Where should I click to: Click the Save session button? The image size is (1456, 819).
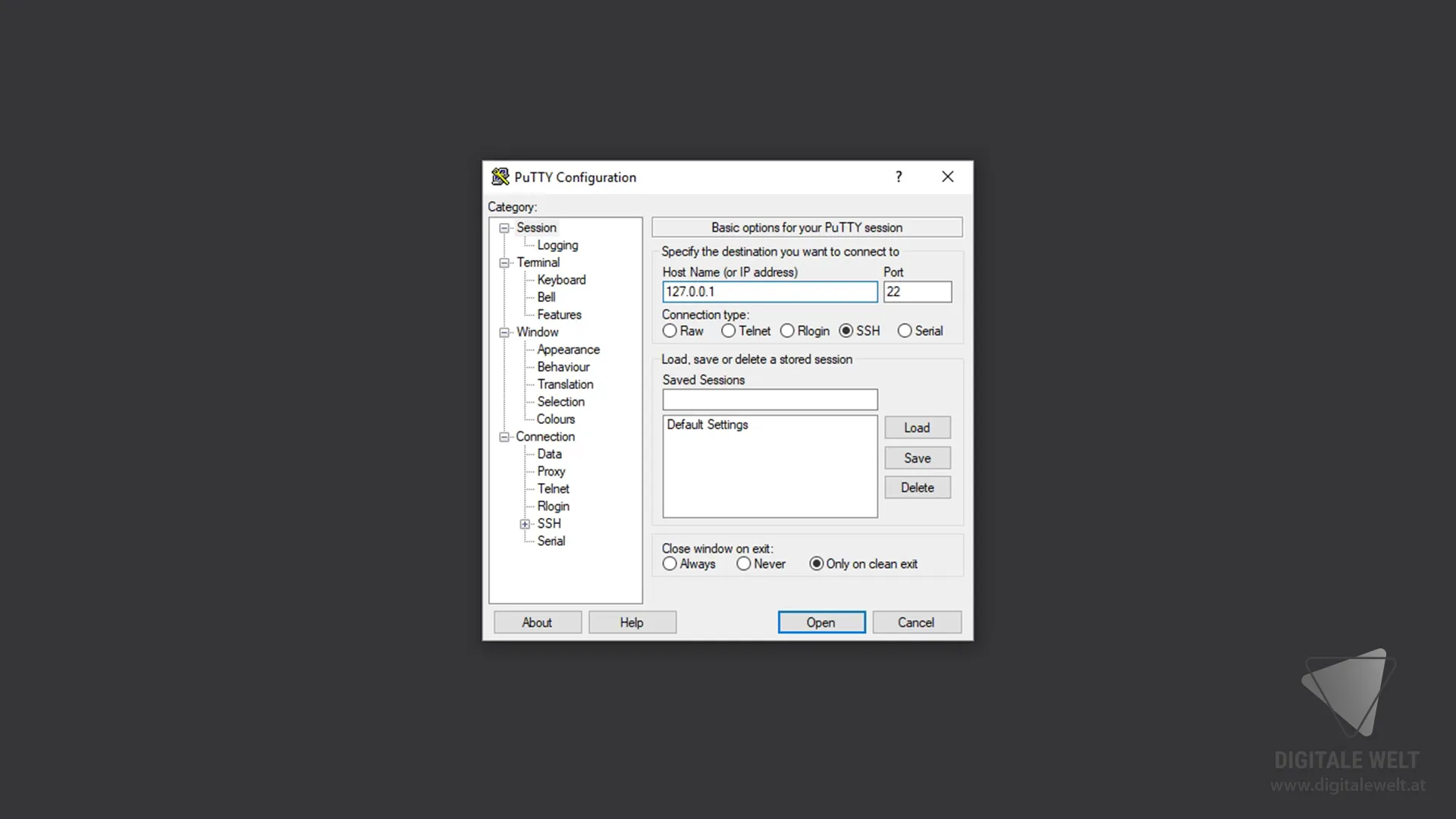click(x=917, y=458)
